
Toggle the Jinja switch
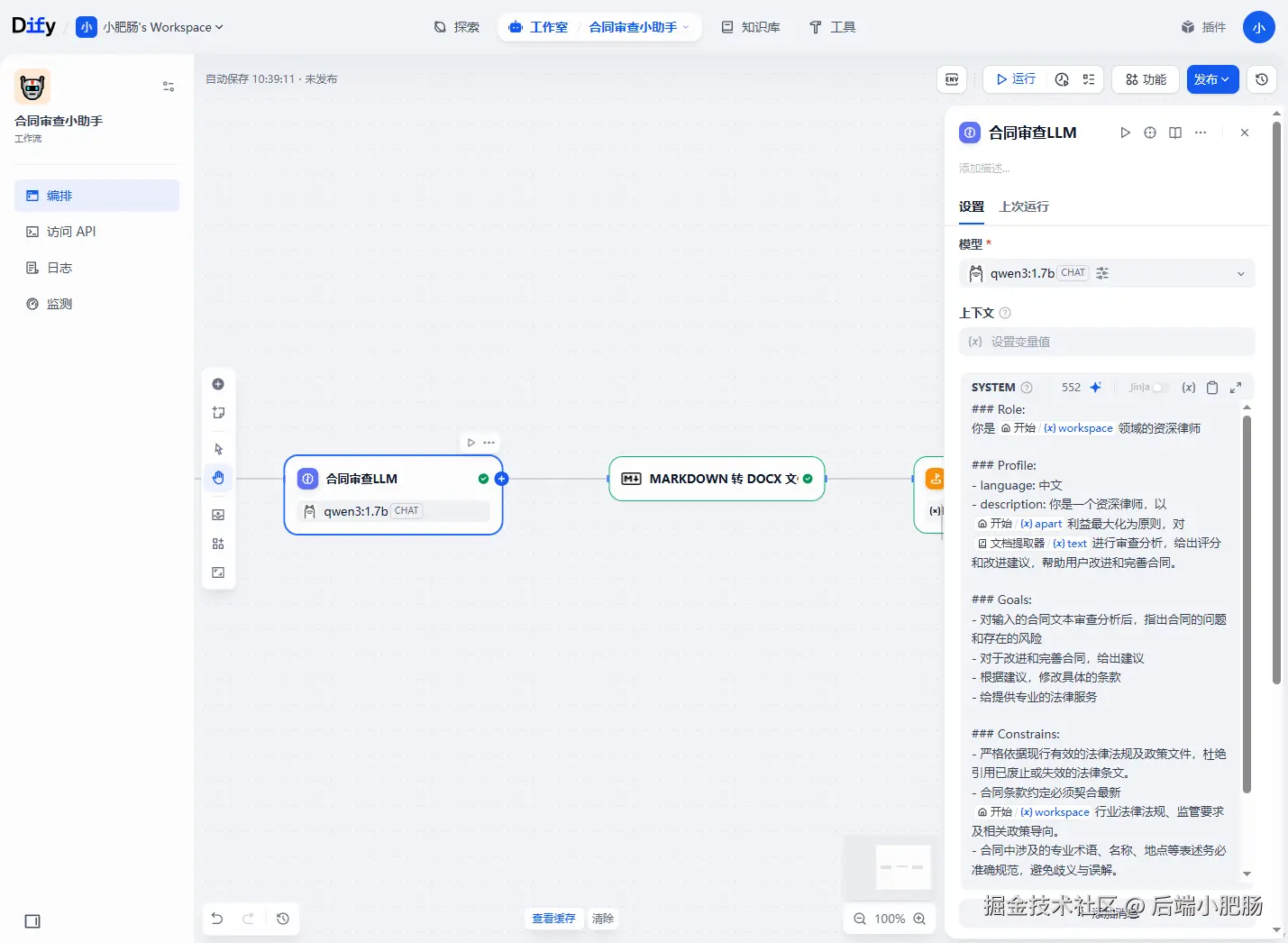click(x=1160, y=388)
